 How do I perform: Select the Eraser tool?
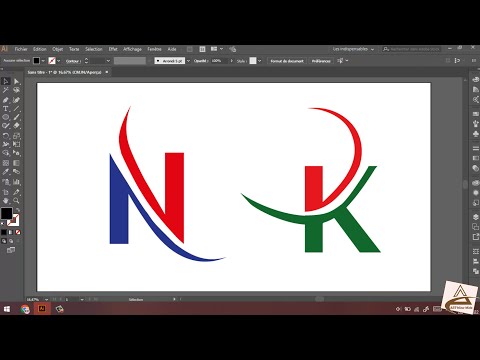[x=16, y=126]
